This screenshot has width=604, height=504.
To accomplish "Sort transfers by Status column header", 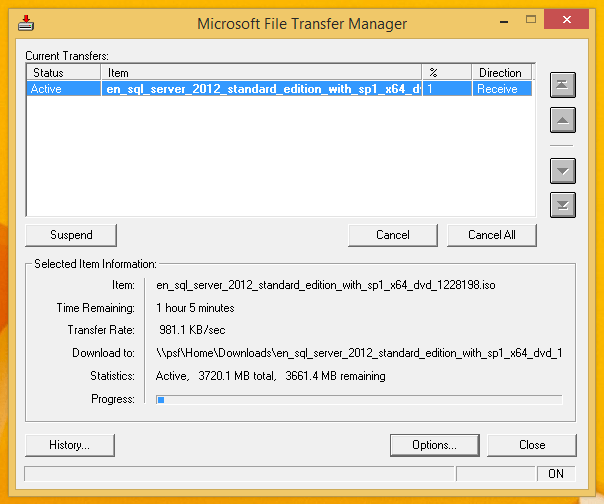I will coord(64,72).
